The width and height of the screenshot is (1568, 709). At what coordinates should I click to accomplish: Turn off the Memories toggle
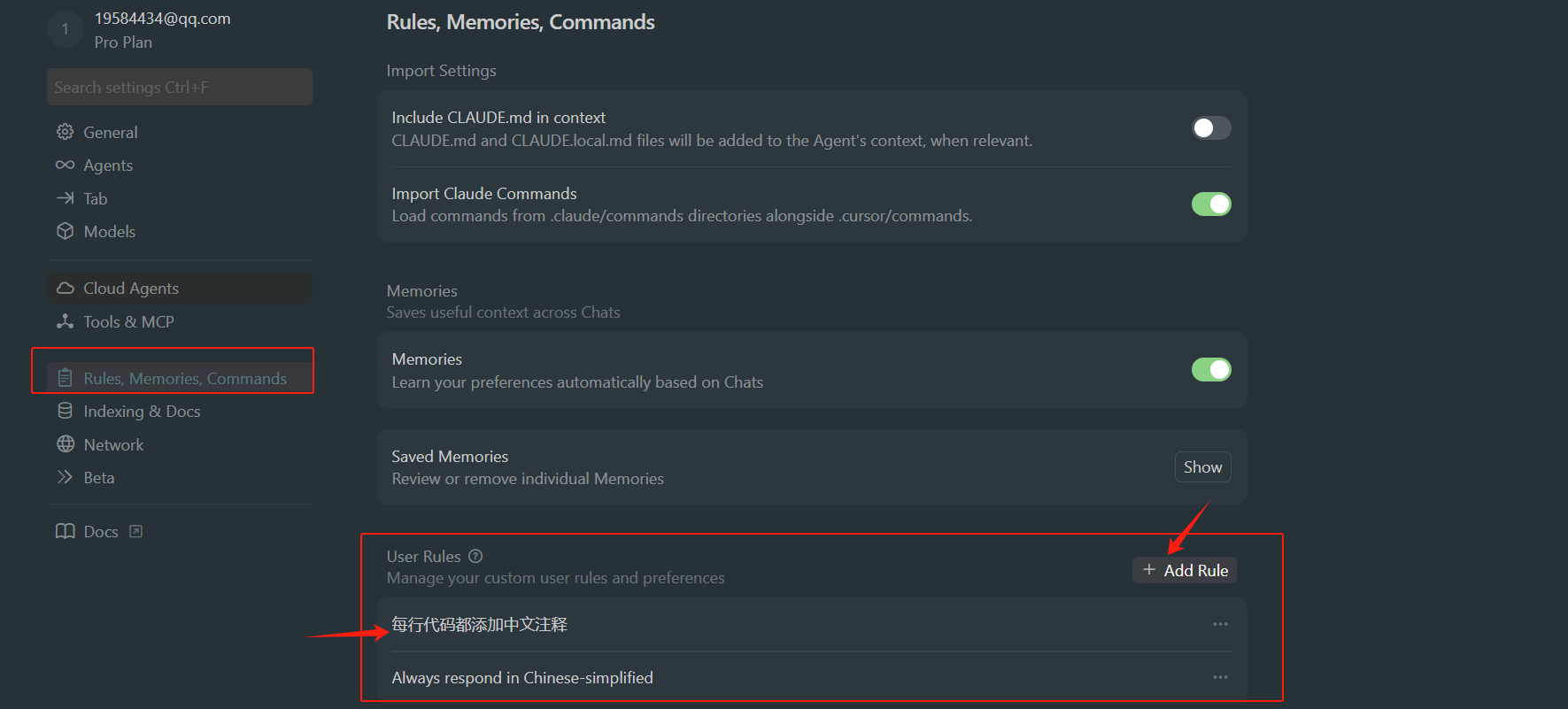[x=1210, y=369]
